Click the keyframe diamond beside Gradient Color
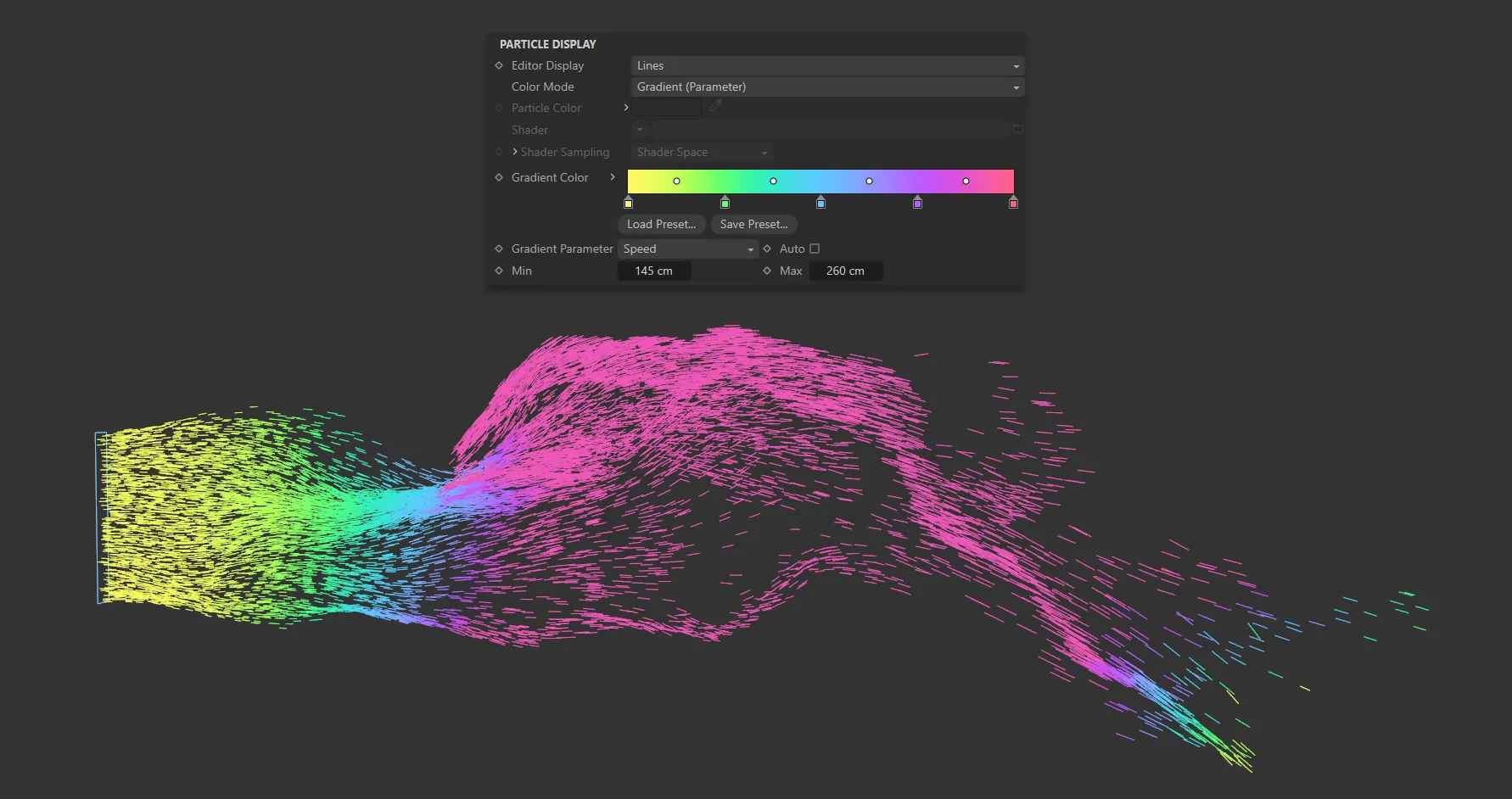The width and height of the screenshot is (1512, 799). [498, 177]
